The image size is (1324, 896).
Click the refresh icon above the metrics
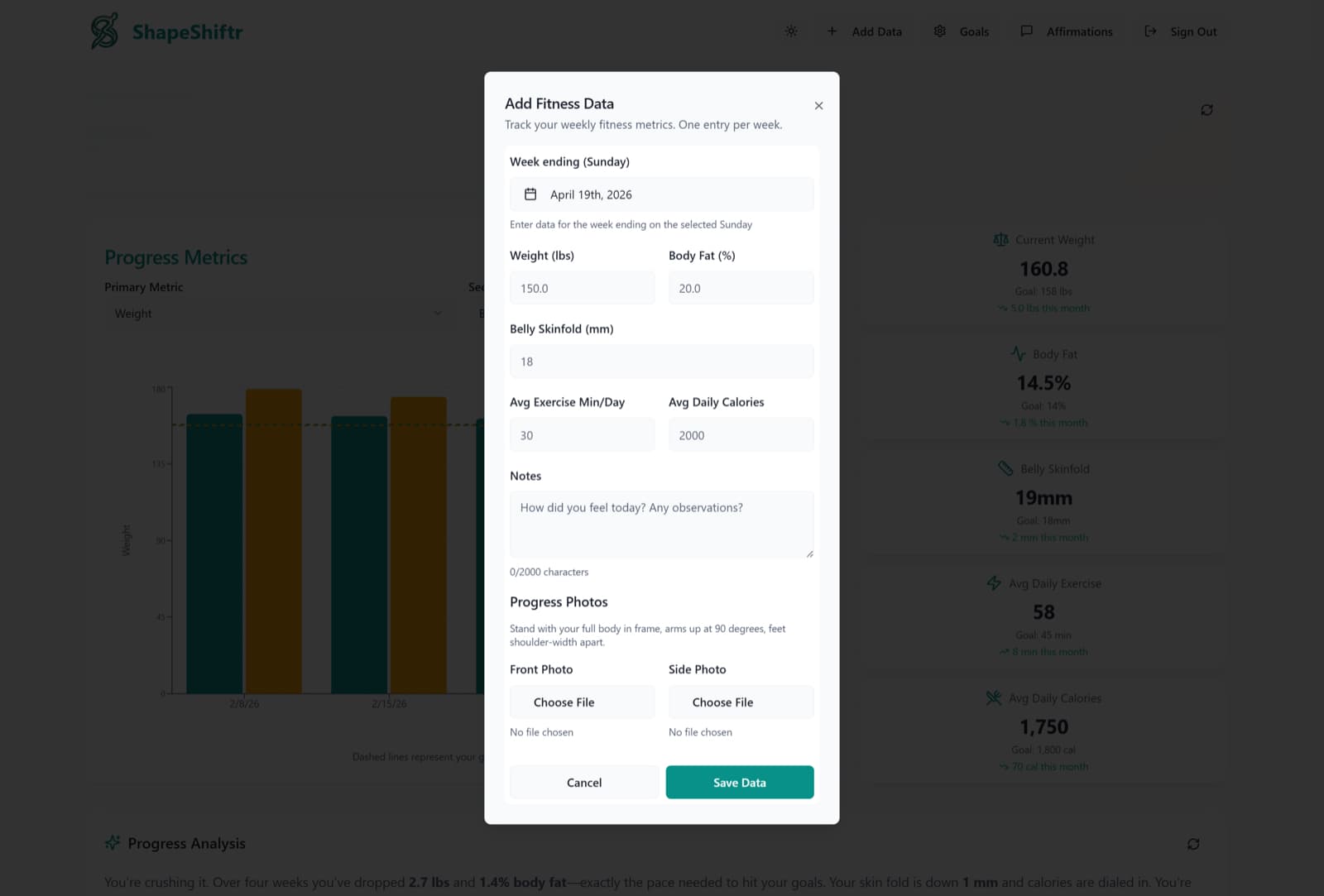click(x=1207, y=110)
